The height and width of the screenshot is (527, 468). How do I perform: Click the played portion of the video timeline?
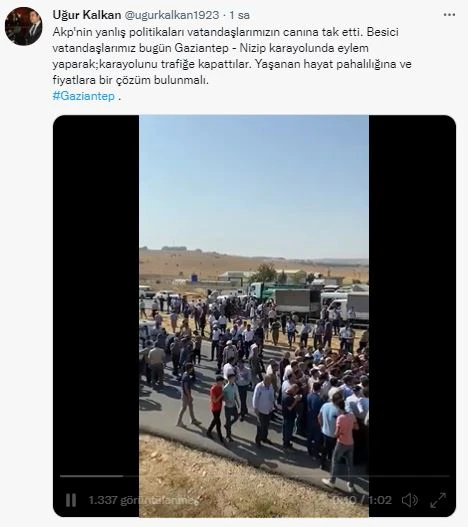pyautogui.click(x=91, y=476)
